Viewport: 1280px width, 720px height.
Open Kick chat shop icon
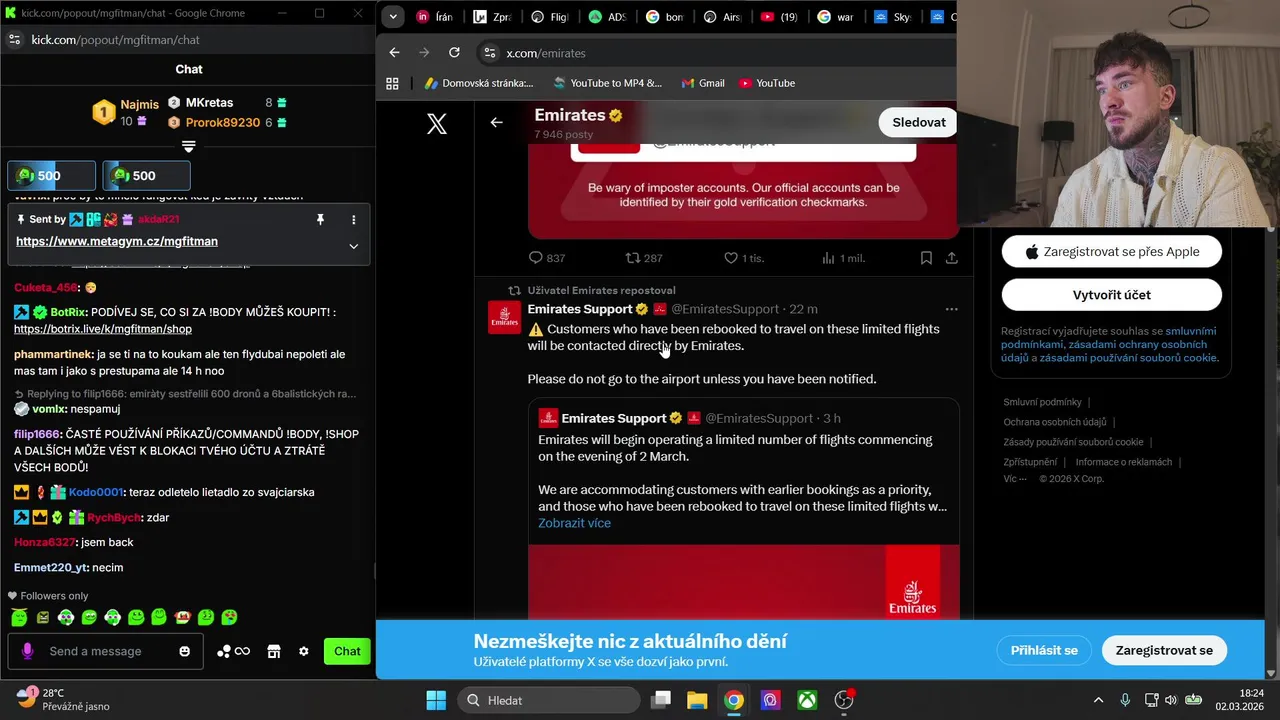point(273,651)
